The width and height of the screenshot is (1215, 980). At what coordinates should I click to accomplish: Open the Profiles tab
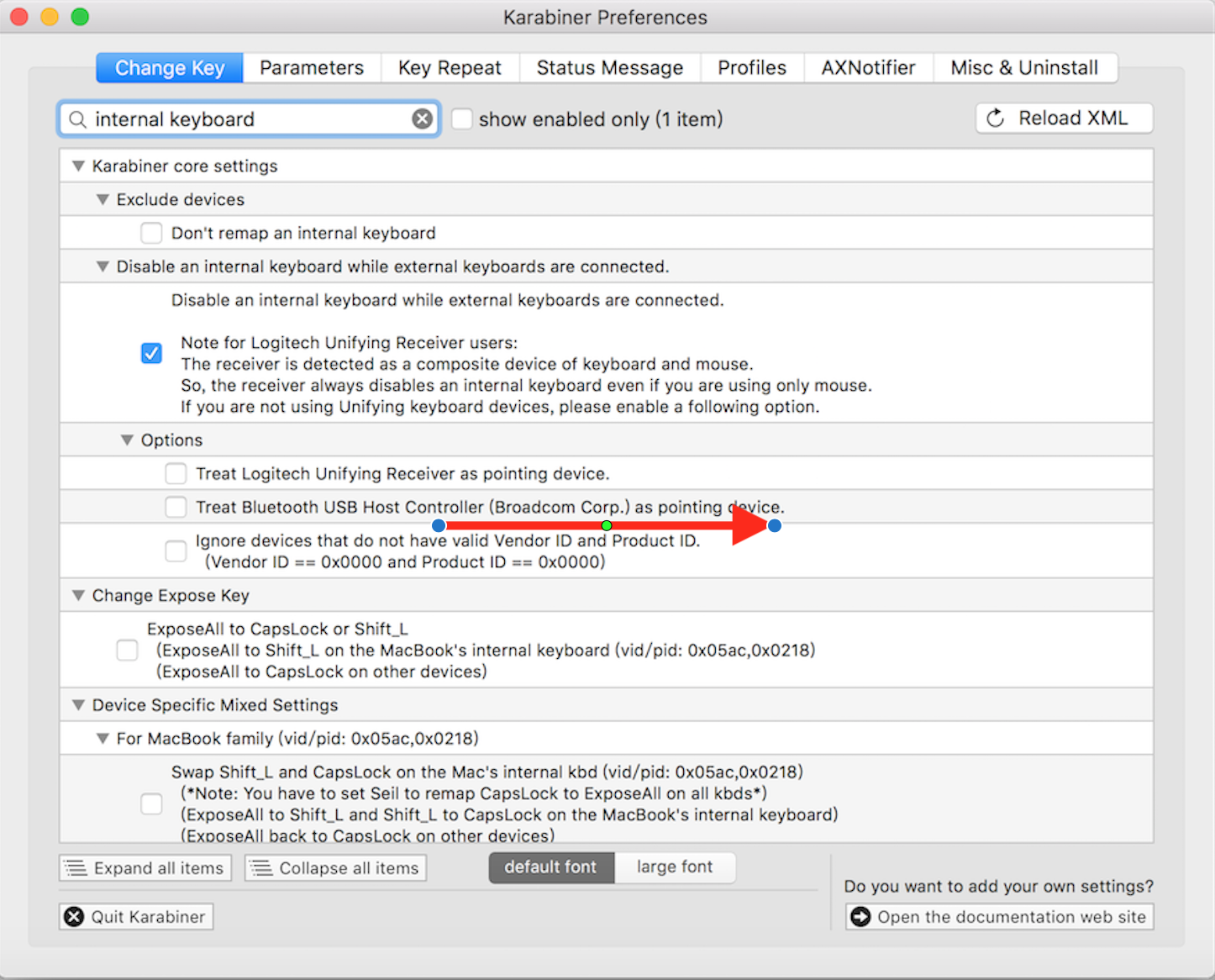[751, 68]
